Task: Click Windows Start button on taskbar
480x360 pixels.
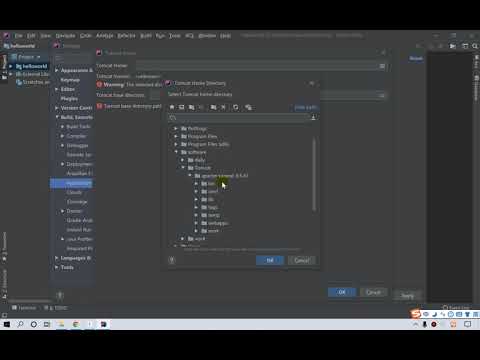Action: [x=7, y=324]
